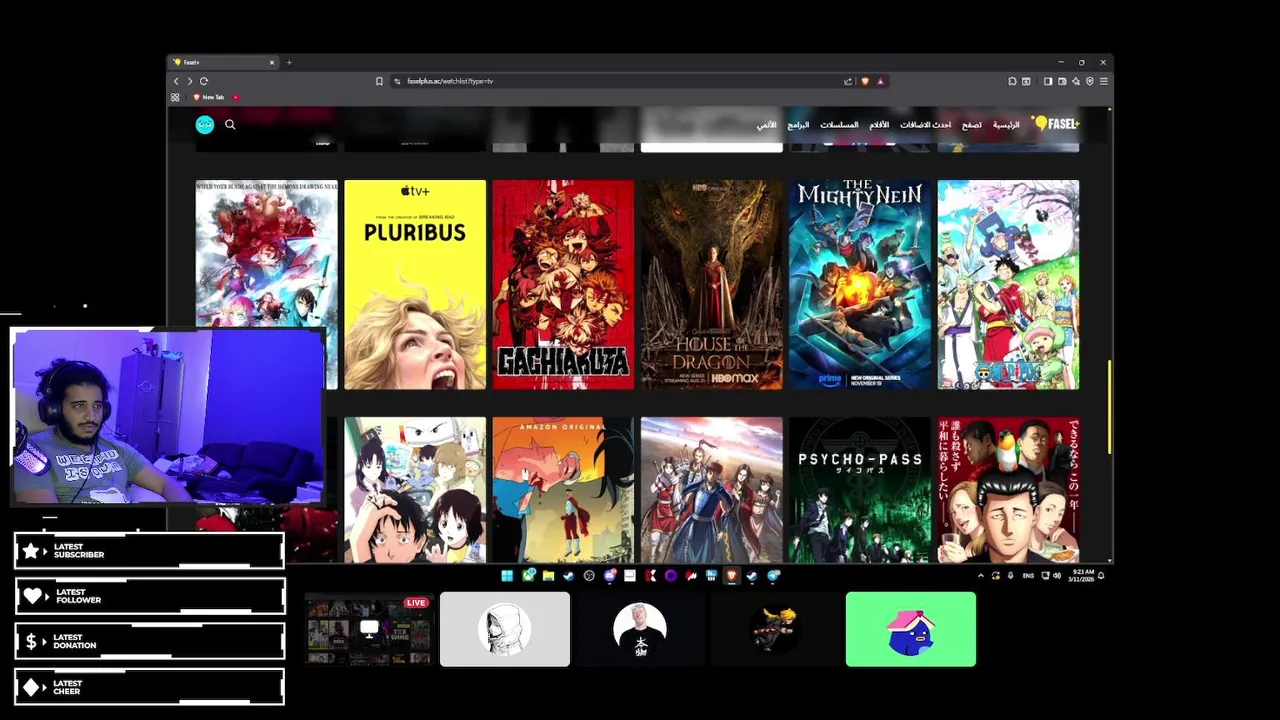Open the new tab plus button
1280x720 pixels.
click(x=289, y=62)
